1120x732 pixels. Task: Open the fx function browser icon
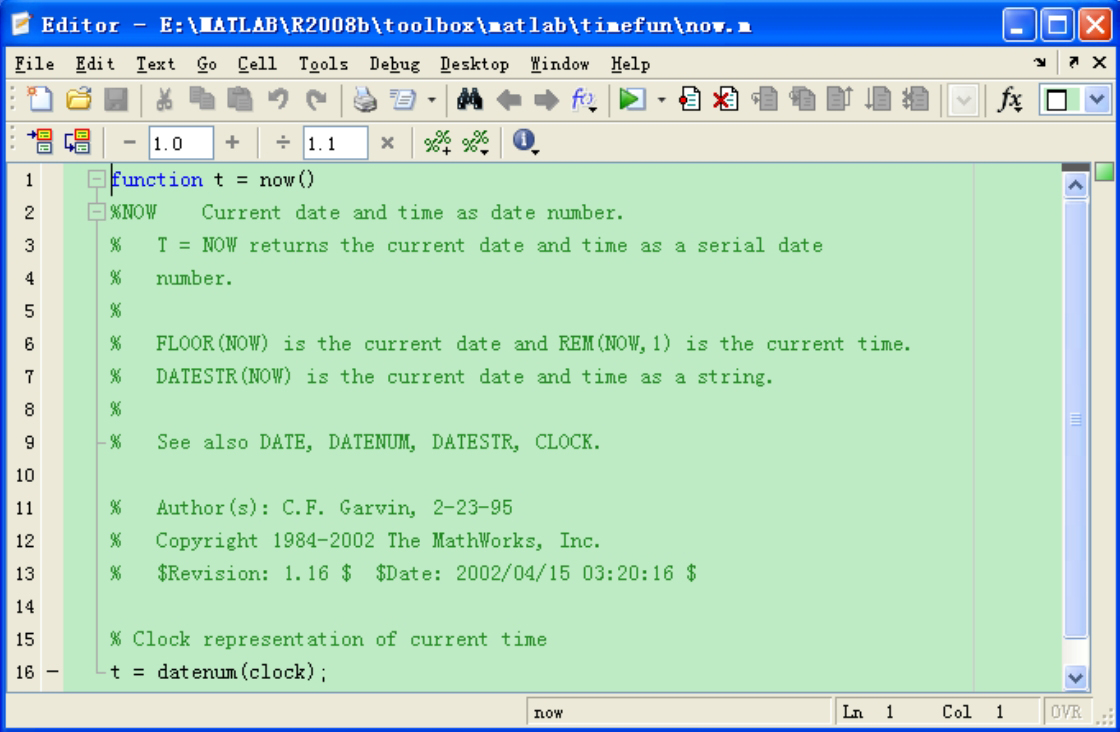pyautogui.click(x=1010, y=99)
